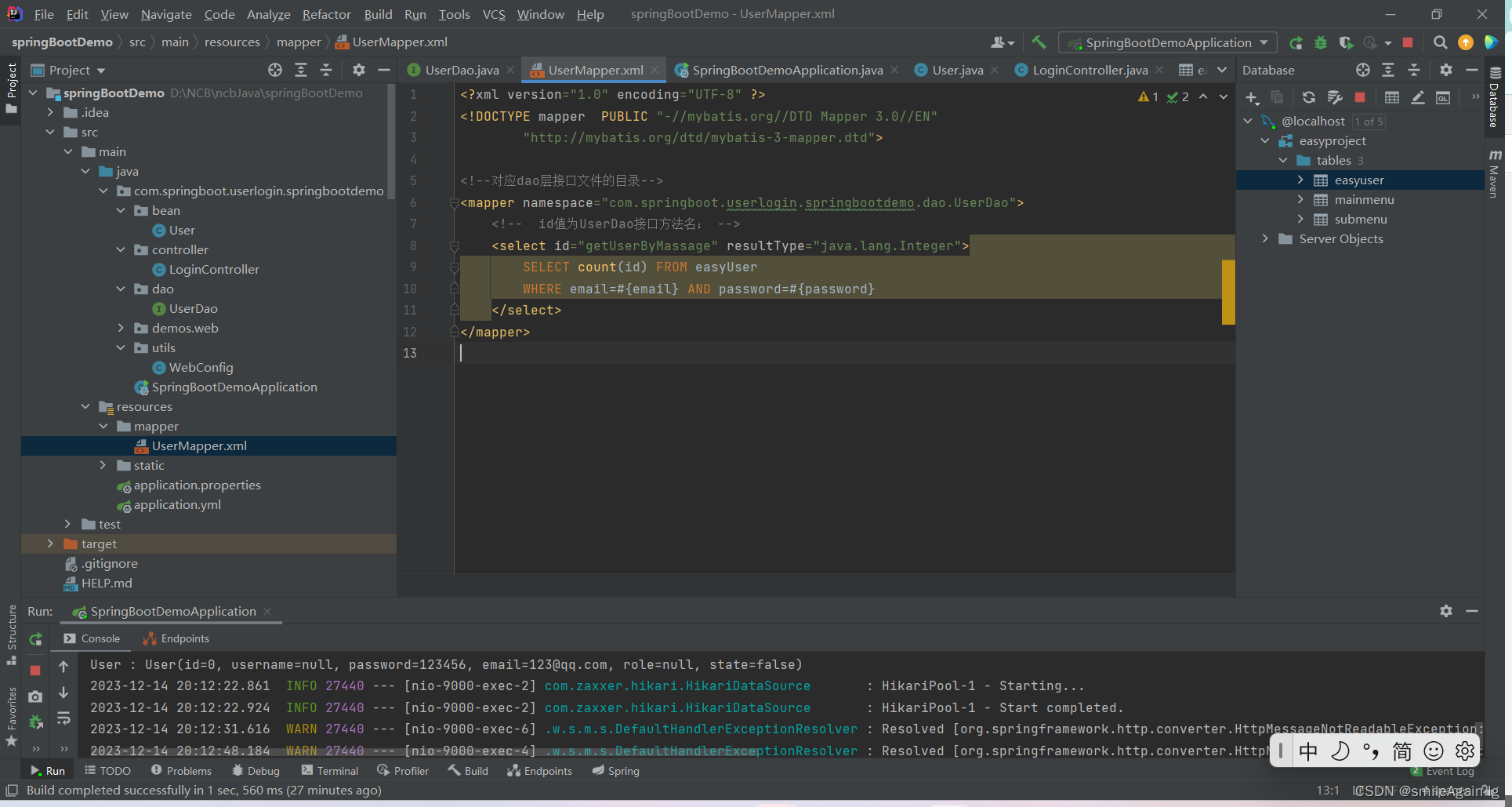Expand the target folder
The height and width of the screenshot is (807, 1512).
(50, 543)
